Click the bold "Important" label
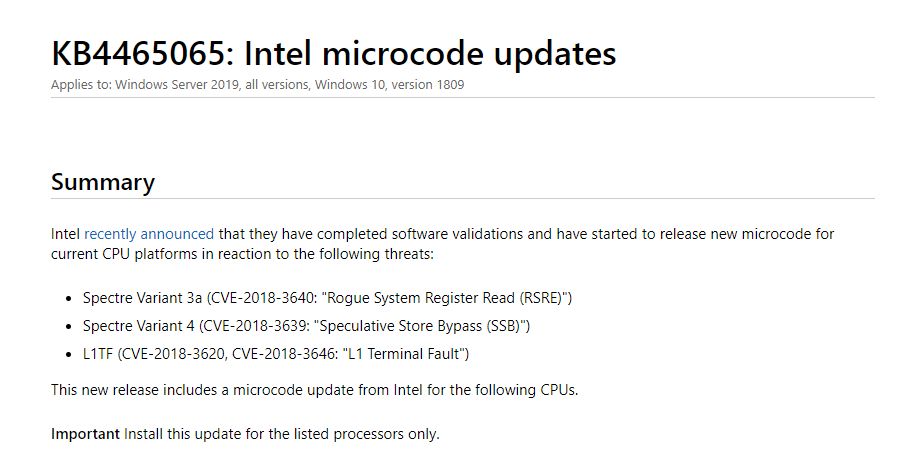This screenshot has width=898, height=455. [85, 434]
